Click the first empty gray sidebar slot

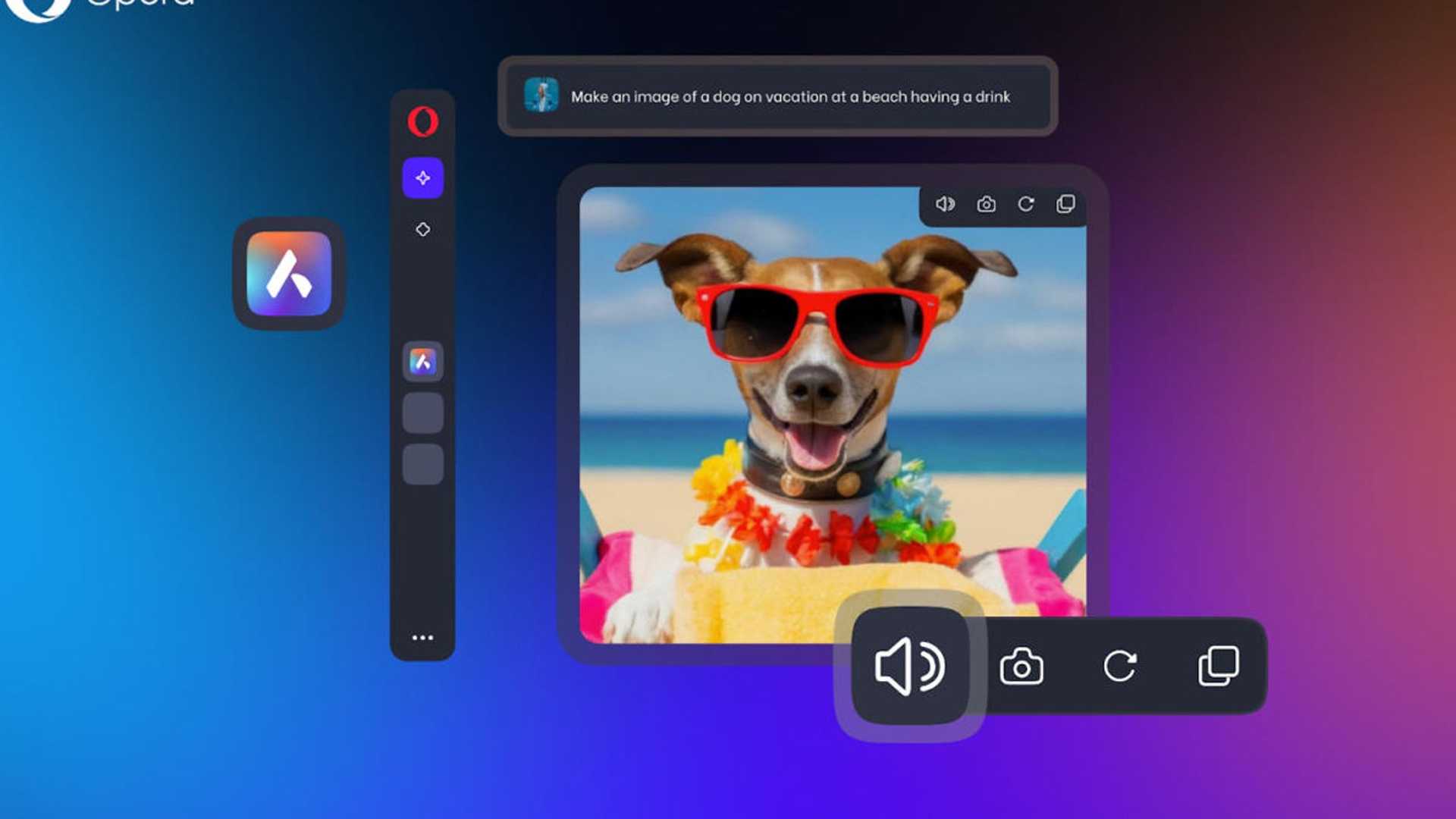point(422,413)
